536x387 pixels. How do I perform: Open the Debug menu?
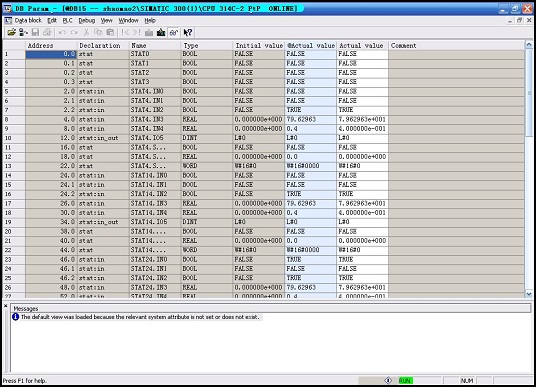tap(86, 21)
